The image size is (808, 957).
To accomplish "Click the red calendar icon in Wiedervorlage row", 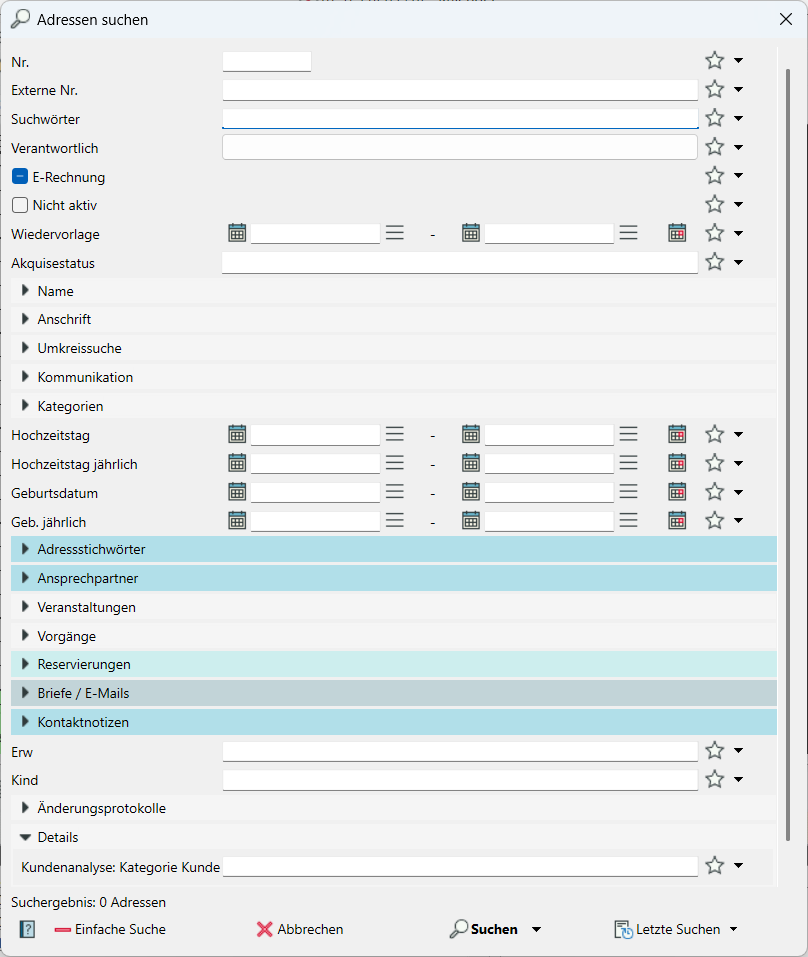I will pyautogui.click(x=677, y=233).
